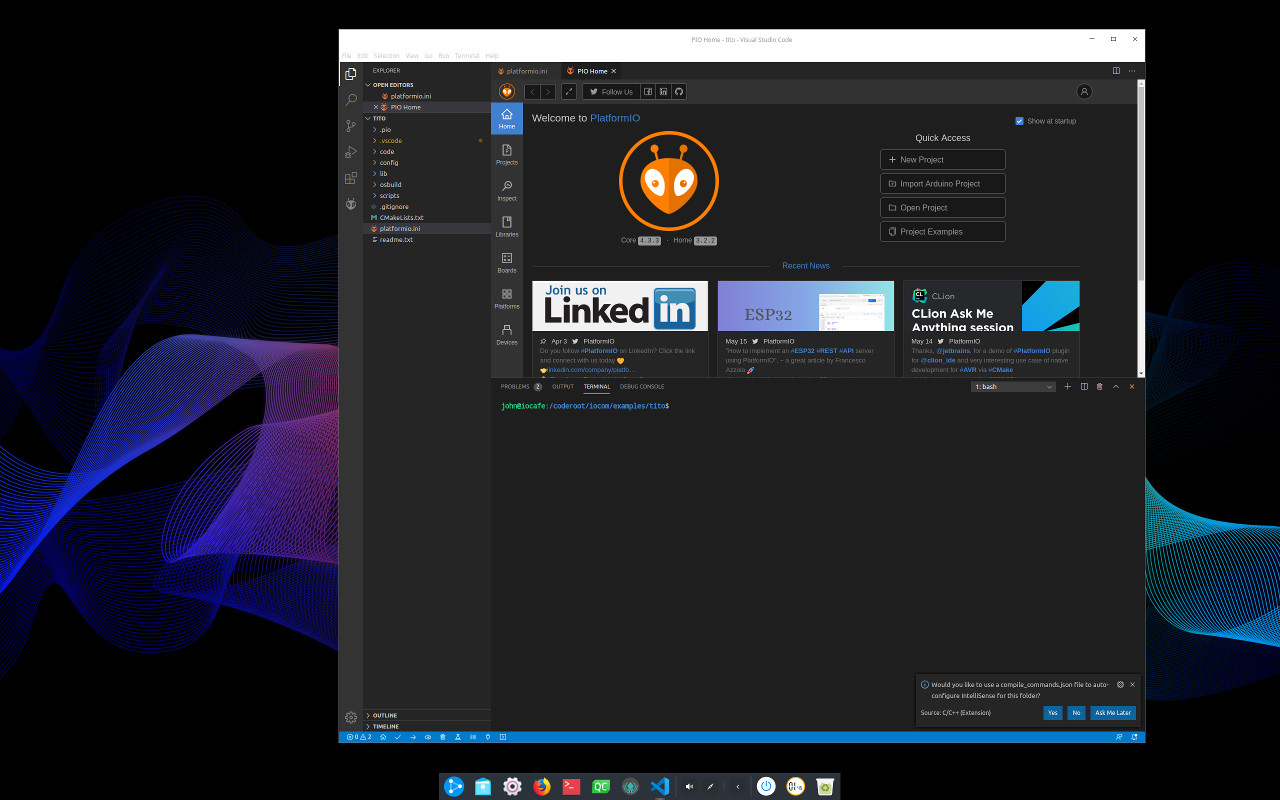The image size is (1280, 800).
Task: Open the LinkedIn icon in PIO toolbar
Action: 663,92
